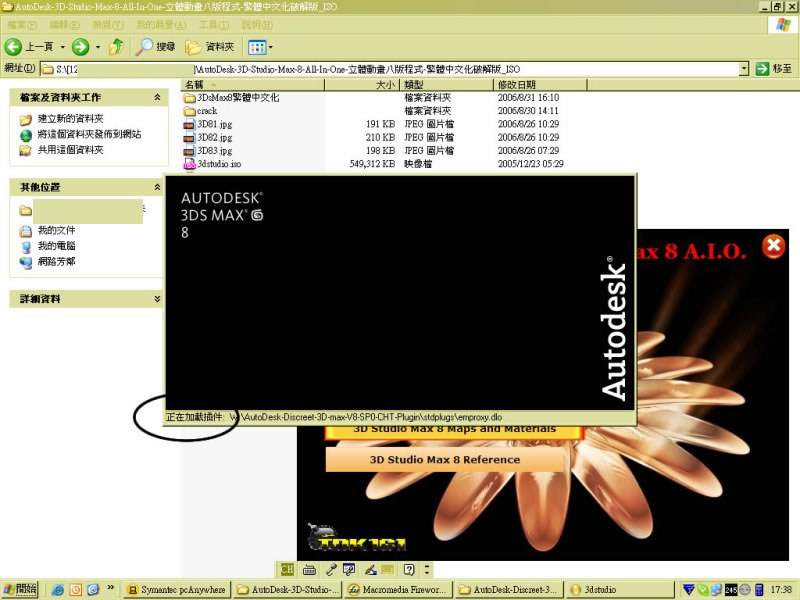
Task: Click the 移至 go button
Action: (x=774, y=68)
